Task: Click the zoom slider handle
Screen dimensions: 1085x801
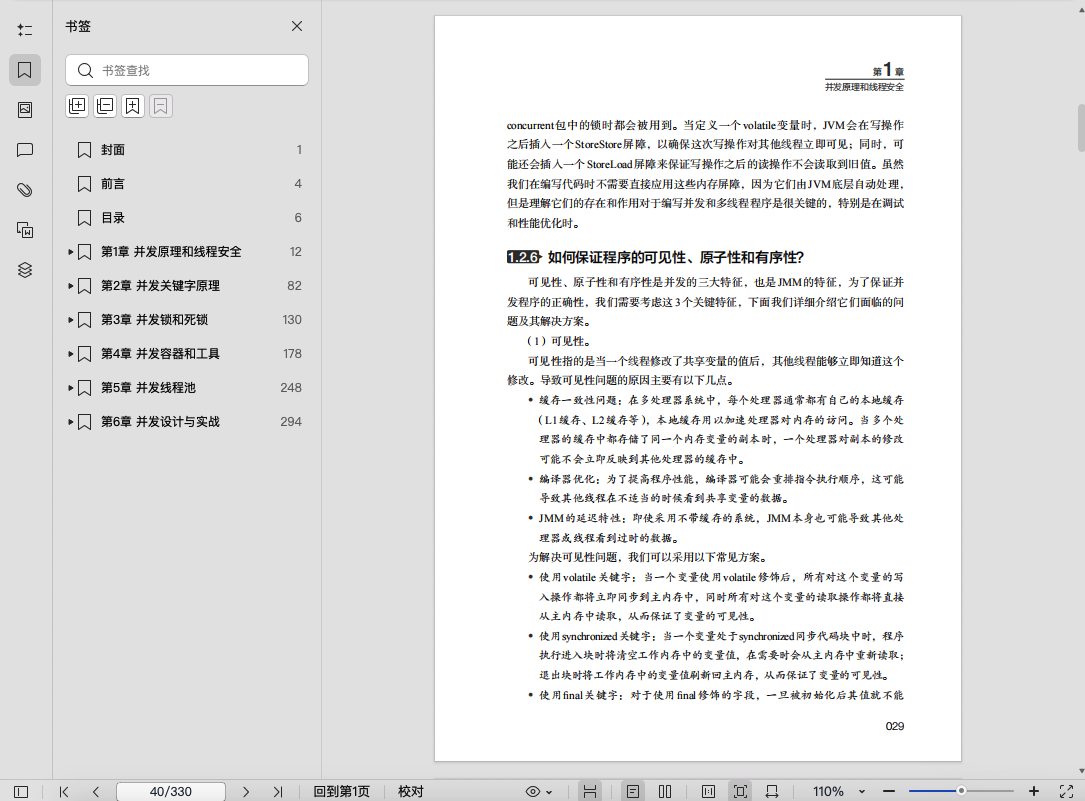Action: [961, 791]
